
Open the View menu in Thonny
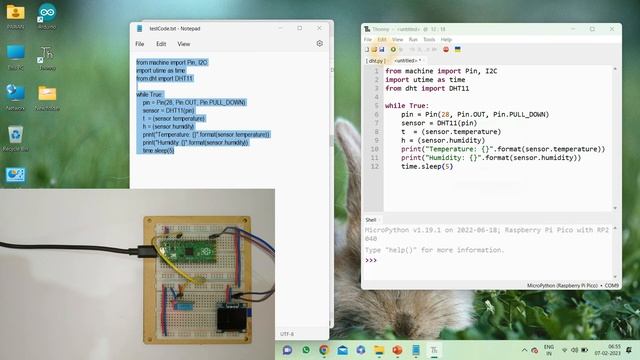(x=397, y=40)
